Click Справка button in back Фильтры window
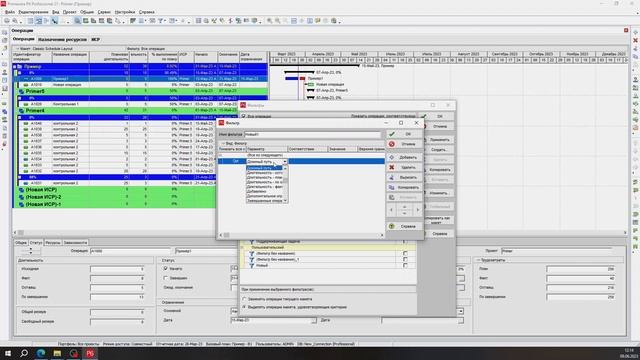 point(439,234)
